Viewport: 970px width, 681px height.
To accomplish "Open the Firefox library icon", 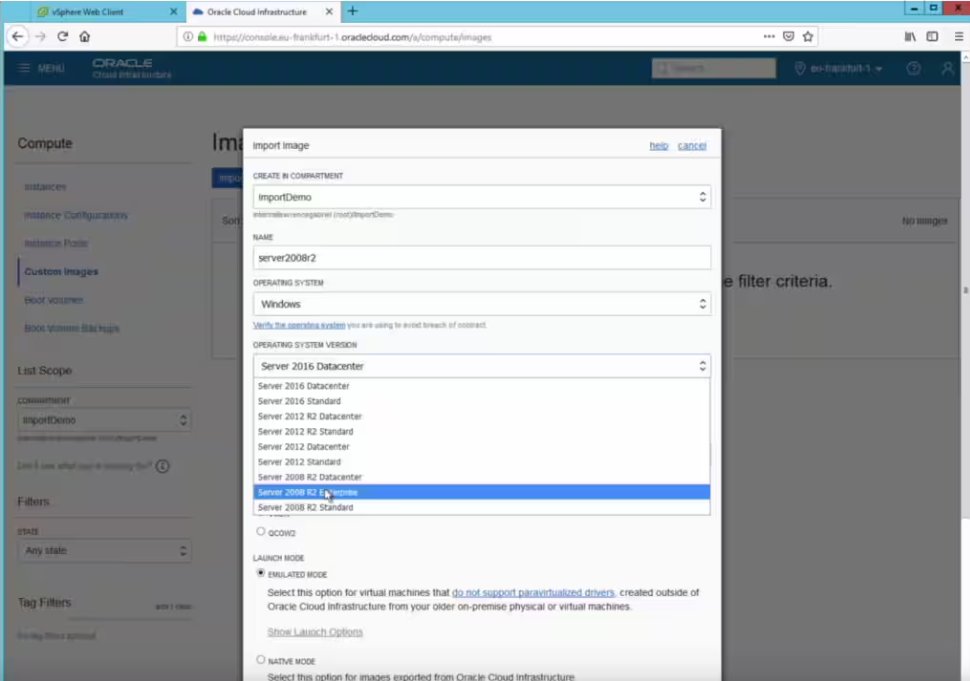I will 910,36.
